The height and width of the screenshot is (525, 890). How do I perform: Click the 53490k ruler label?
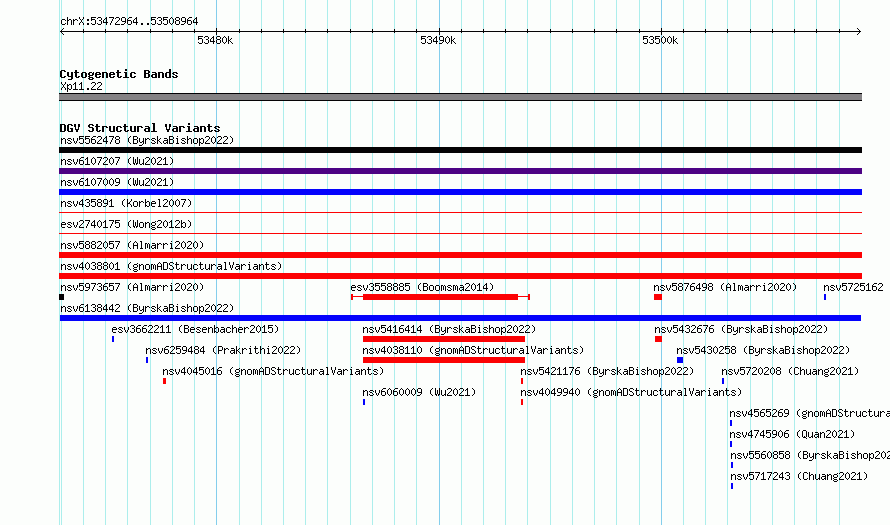point(438,41)
